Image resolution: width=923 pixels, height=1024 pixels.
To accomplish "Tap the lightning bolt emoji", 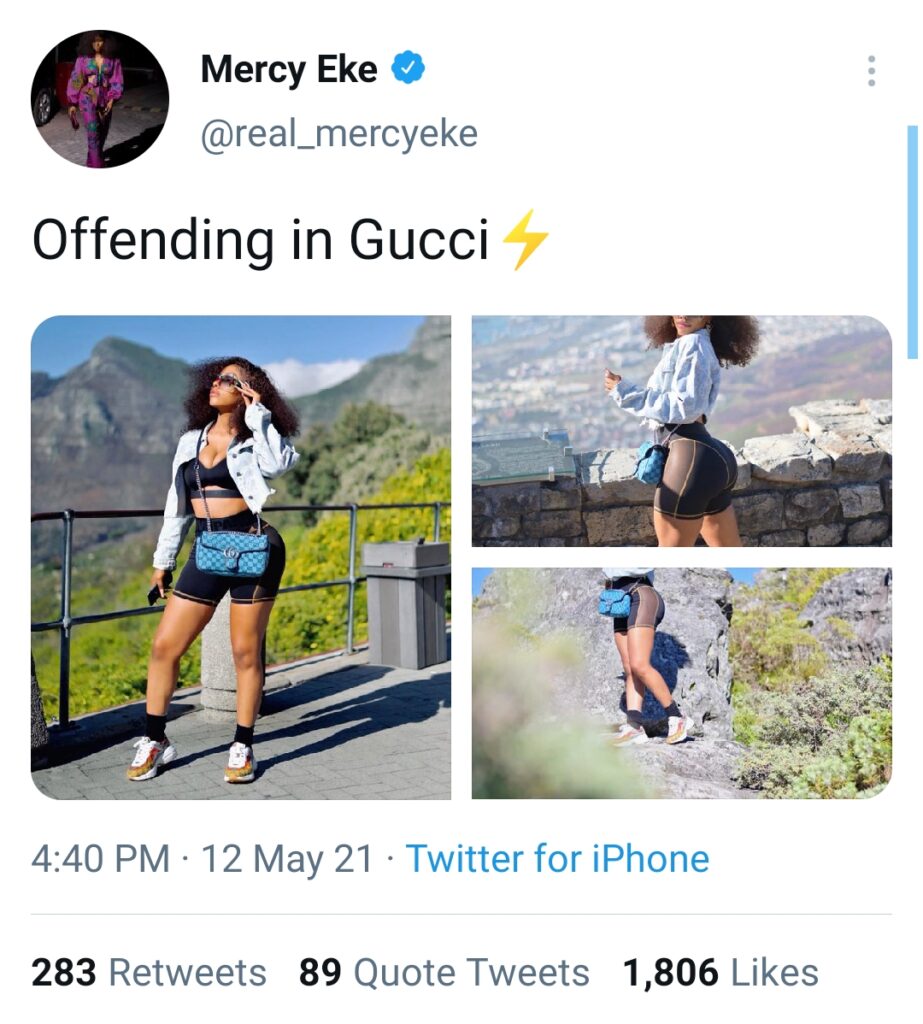I will point(525,242).
